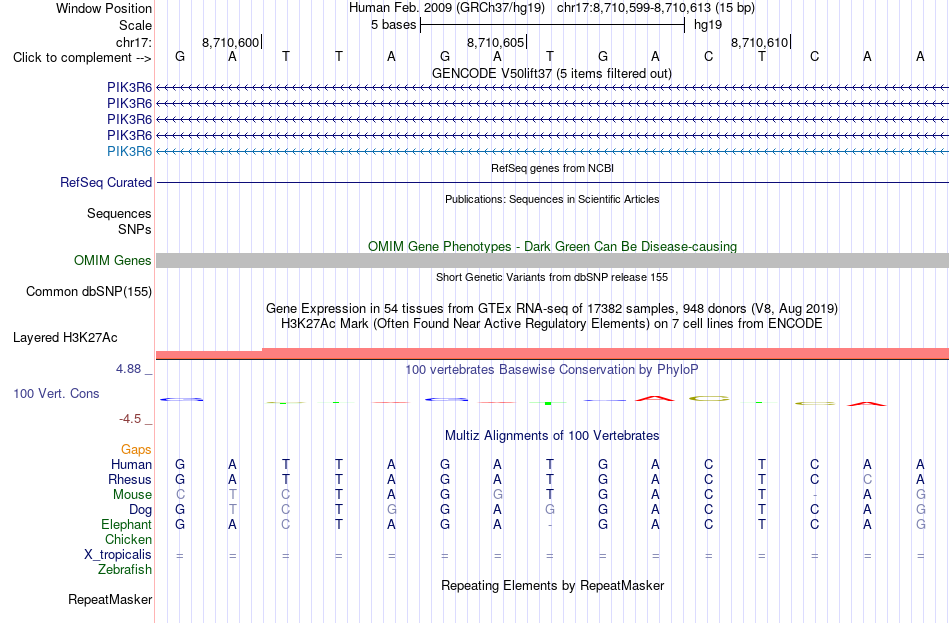
Task: Click the chr17: label
Action: click(133, 42)
